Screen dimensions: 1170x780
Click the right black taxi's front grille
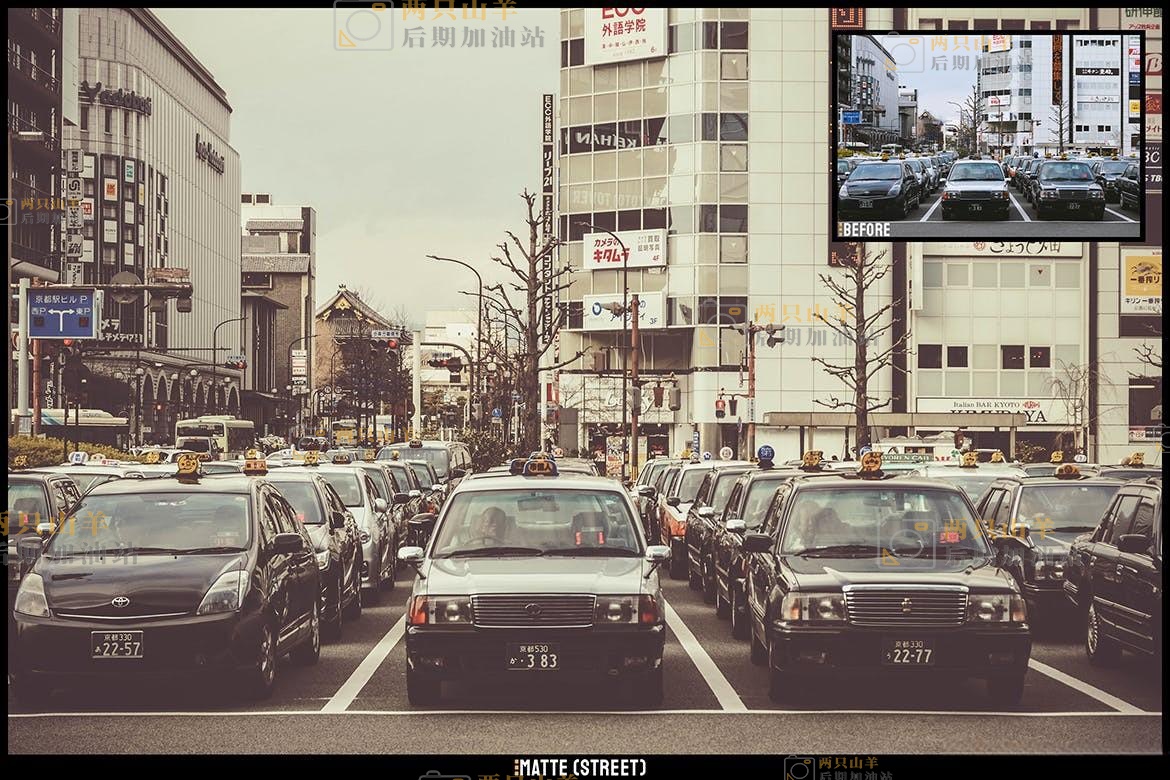(x=906, y=605)
